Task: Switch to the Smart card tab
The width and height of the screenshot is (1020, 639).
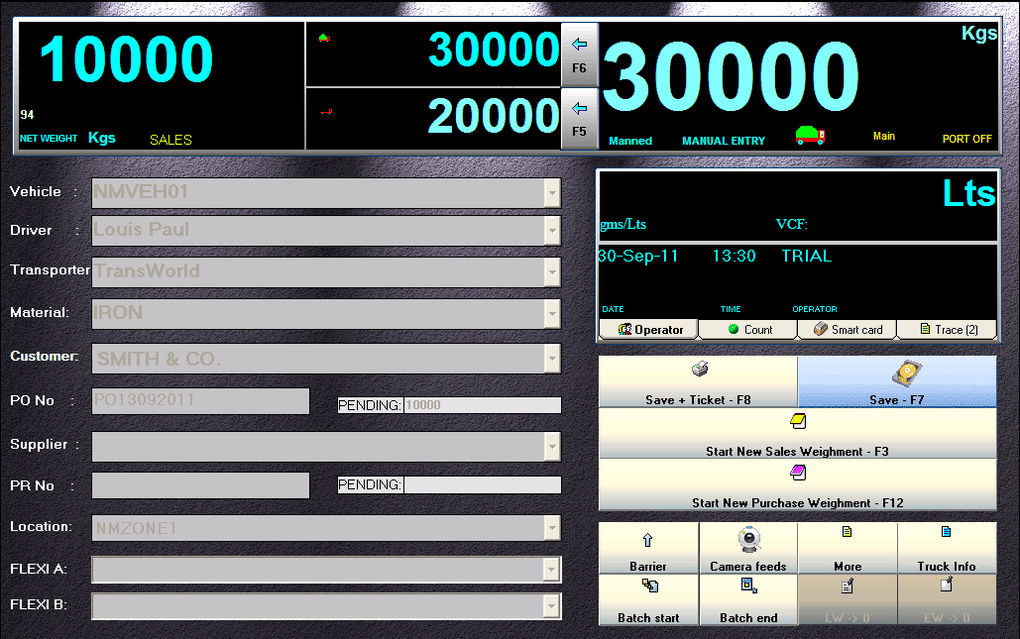Action: tap(847, 329)
